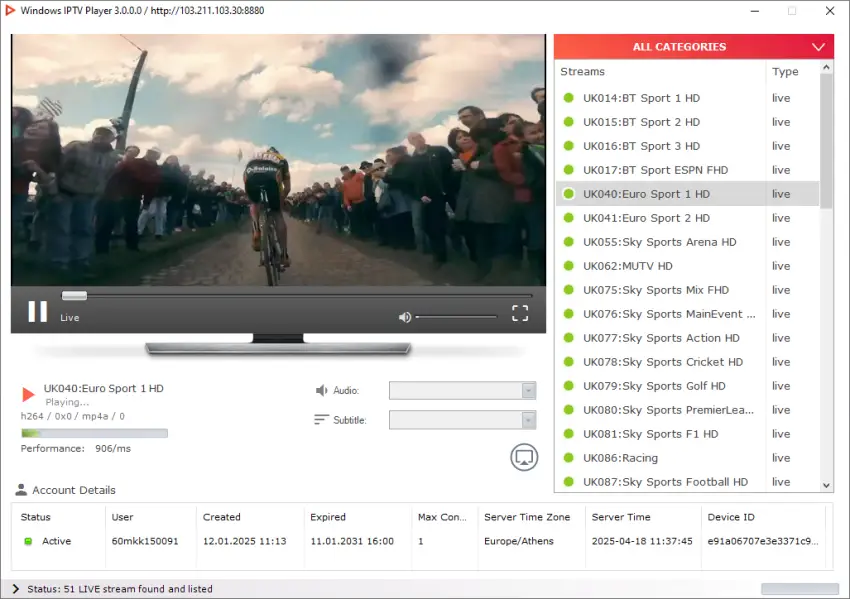Click the status text 51 LIVE stream found

tap(120, 589)
